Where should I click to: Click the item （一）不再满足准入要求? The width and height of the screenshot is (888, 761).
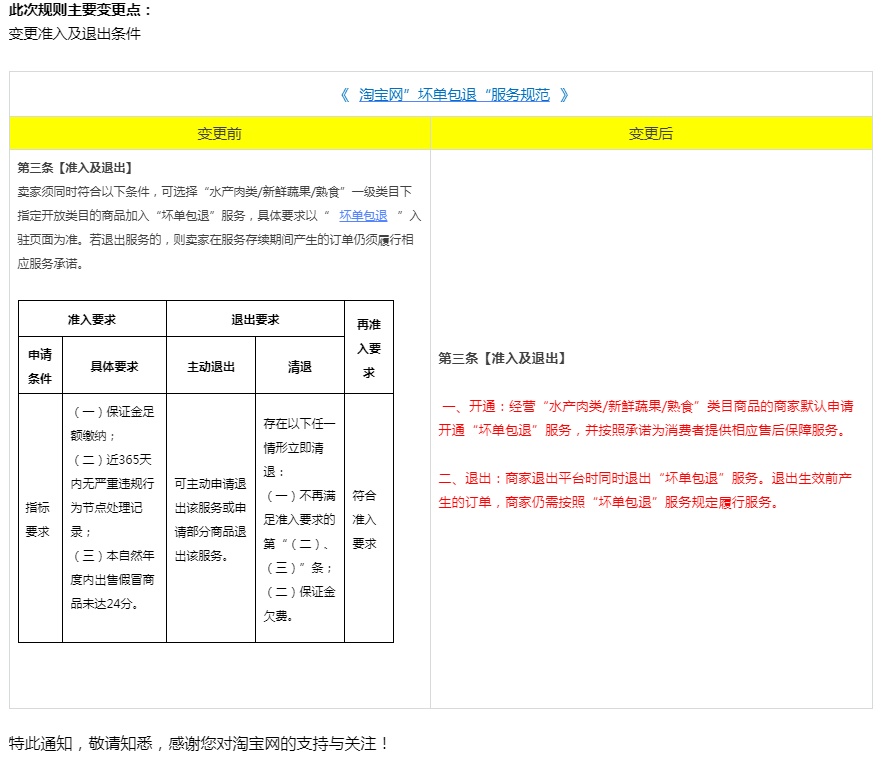point(299,532)
